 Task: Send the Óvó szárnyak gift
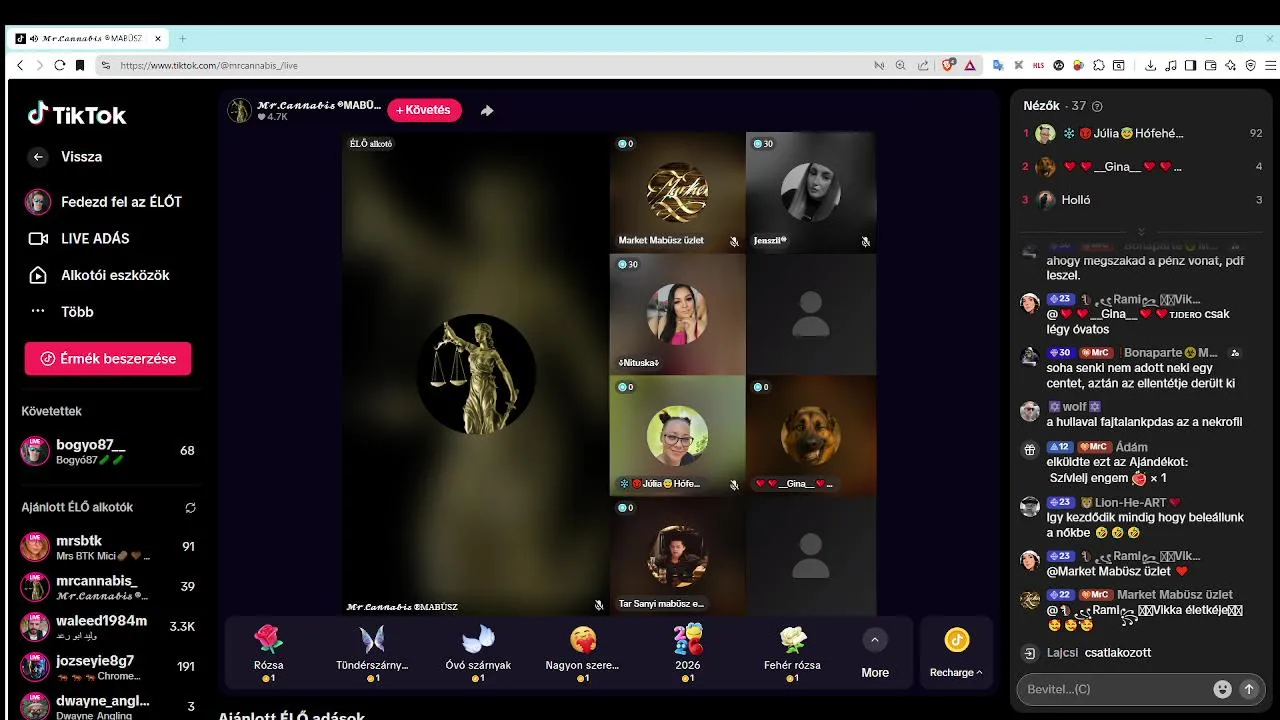click(478, 653)
